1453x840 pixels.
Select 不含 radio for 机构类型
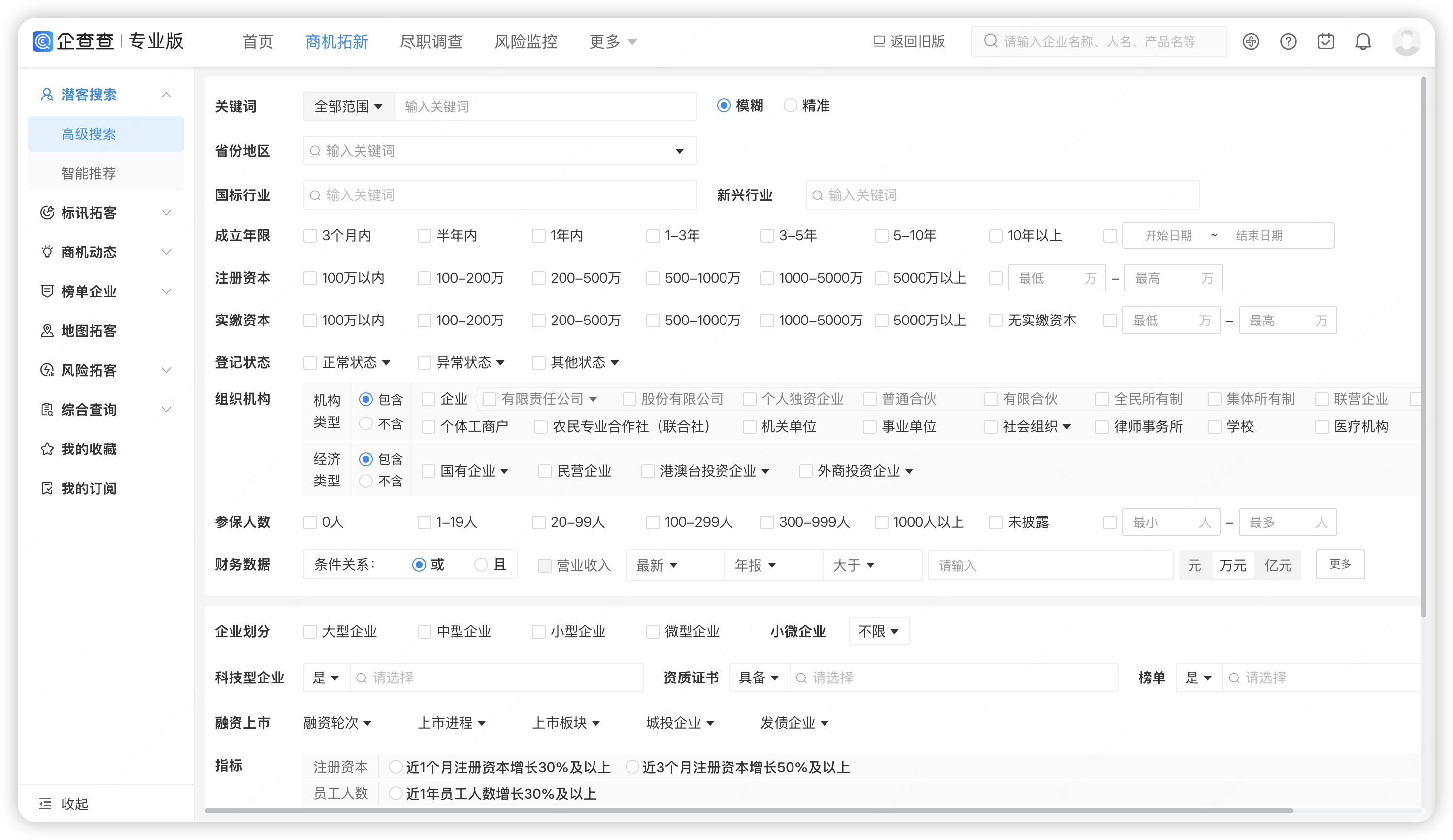365,424
